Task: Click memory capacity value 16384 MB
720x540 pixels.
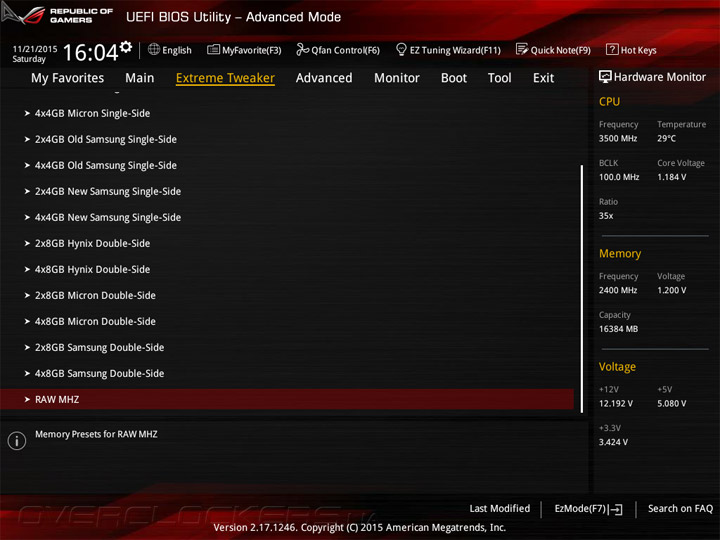Action: 618,329
